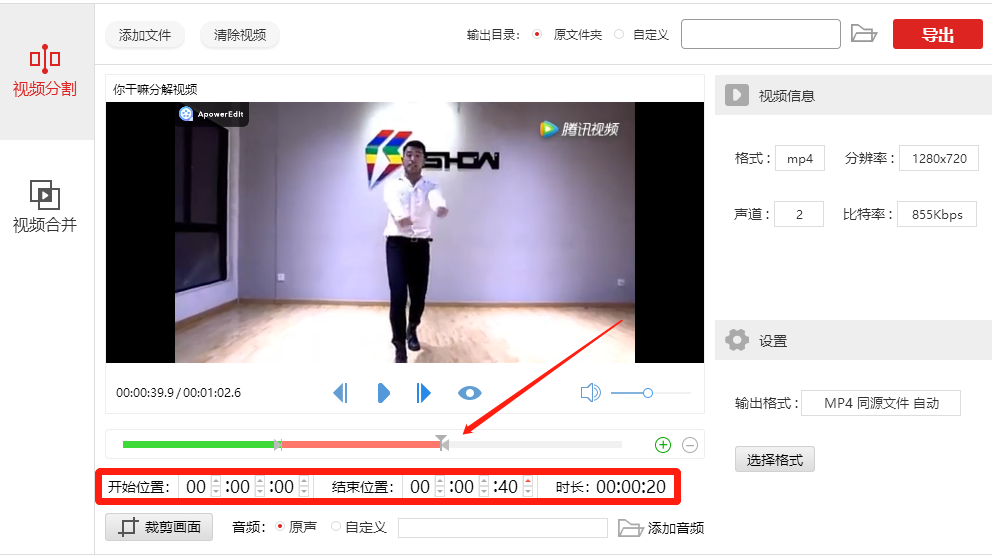This screenshot has width=992, height=560.
Task: Click the output directory path field
Action: (x=760, y=34)
